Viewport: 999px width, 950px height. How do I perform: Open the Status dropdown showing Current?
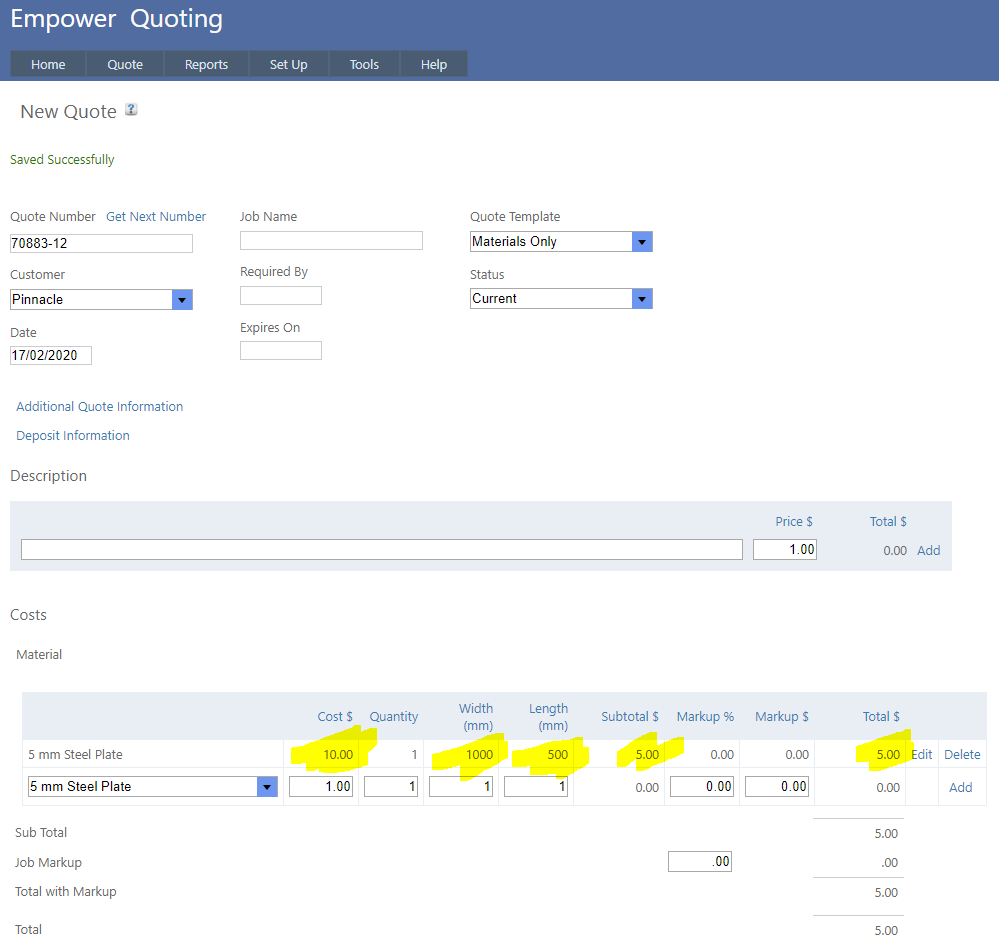(642, 298)
